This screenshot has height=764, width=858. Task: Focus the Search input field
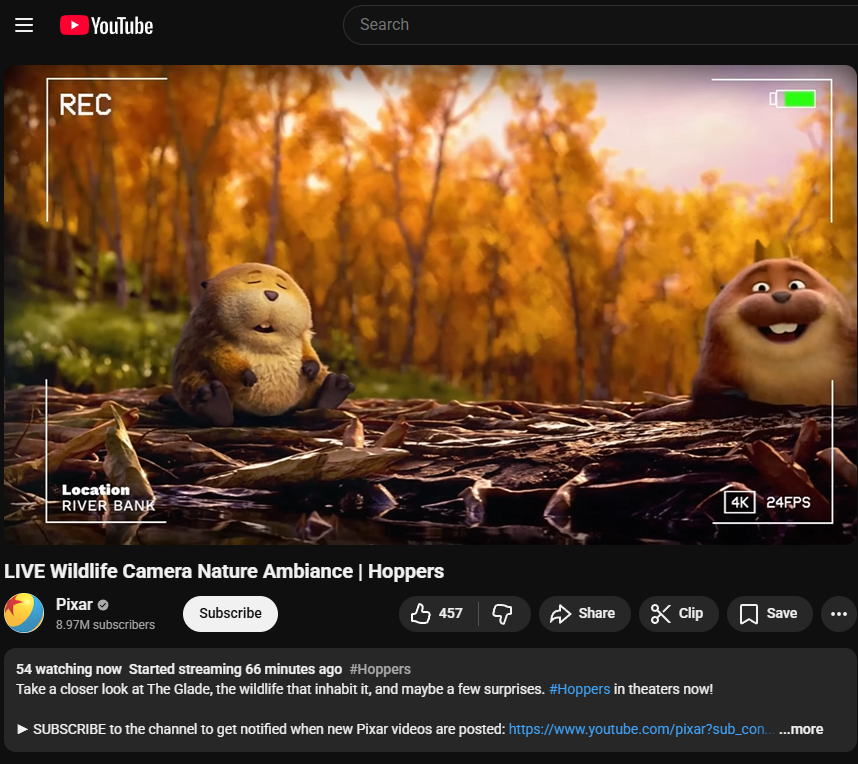point(602,25)
